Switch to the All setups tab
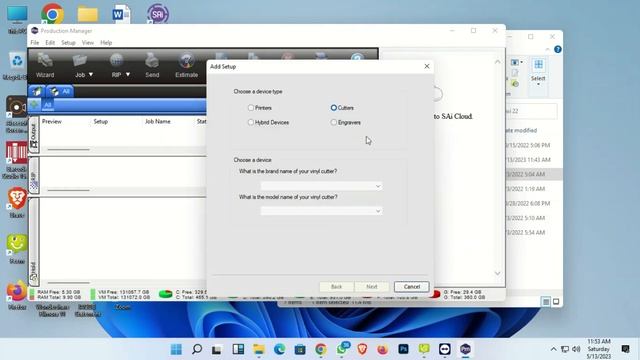This screenshot has height=360, width=640. pos(60,91)
